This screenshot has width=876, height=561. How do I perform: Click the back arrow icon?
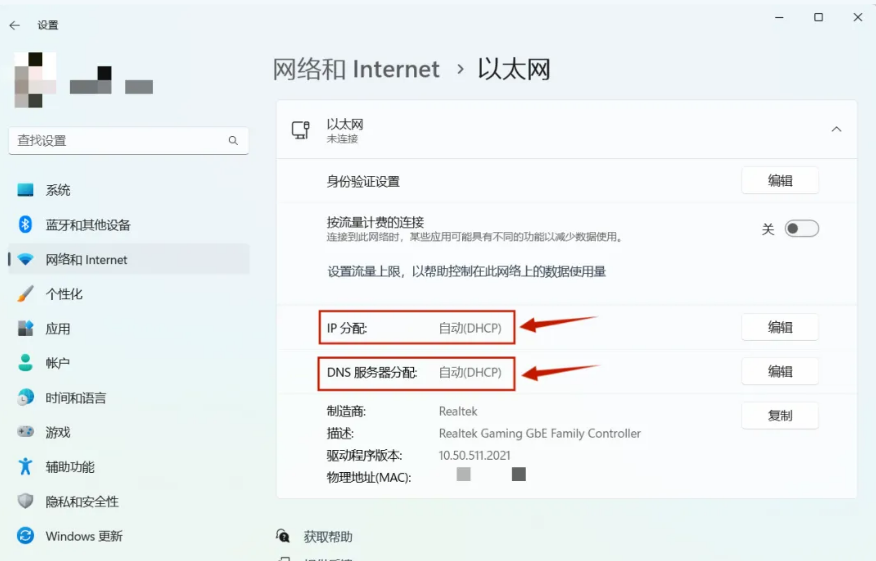pyautogui.click(x=14, y=25)
